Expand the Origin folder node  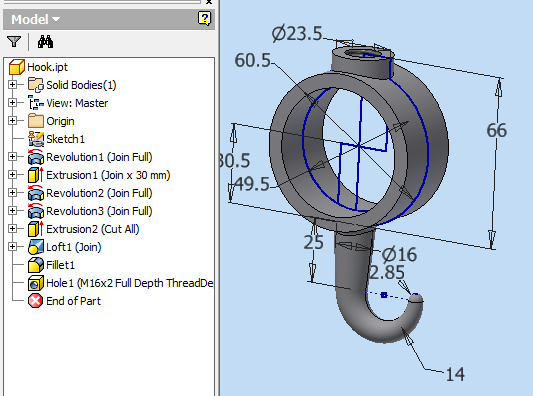pos(13,121)
